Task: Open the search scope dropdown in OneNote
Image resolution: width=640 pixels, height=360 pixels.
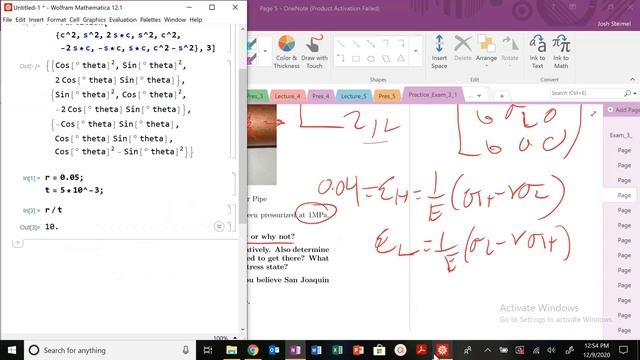Action: pos(635,93)
